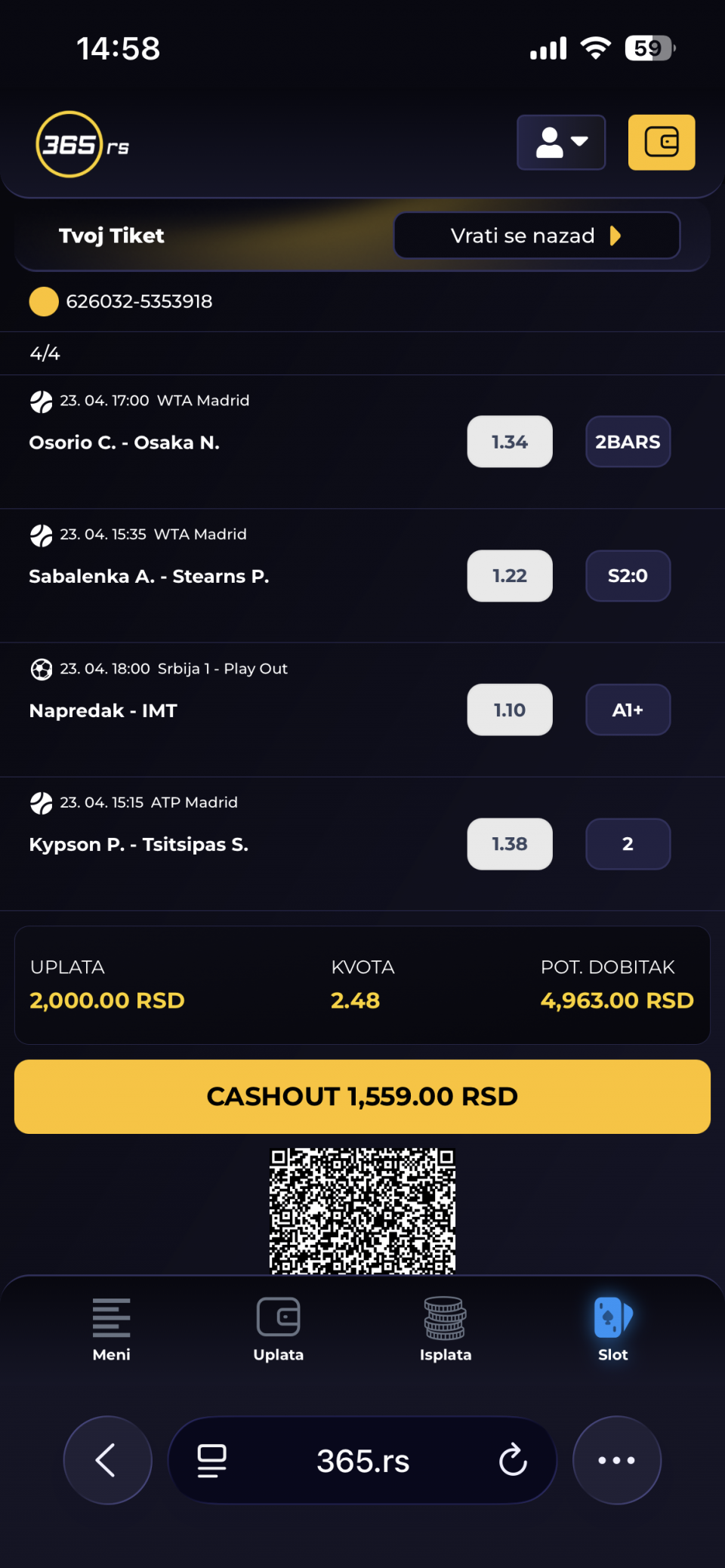Tap the 1.38 odds for Kypson–Tsitsipas
Screen dimensions: 725x1568
coord(510,844)
